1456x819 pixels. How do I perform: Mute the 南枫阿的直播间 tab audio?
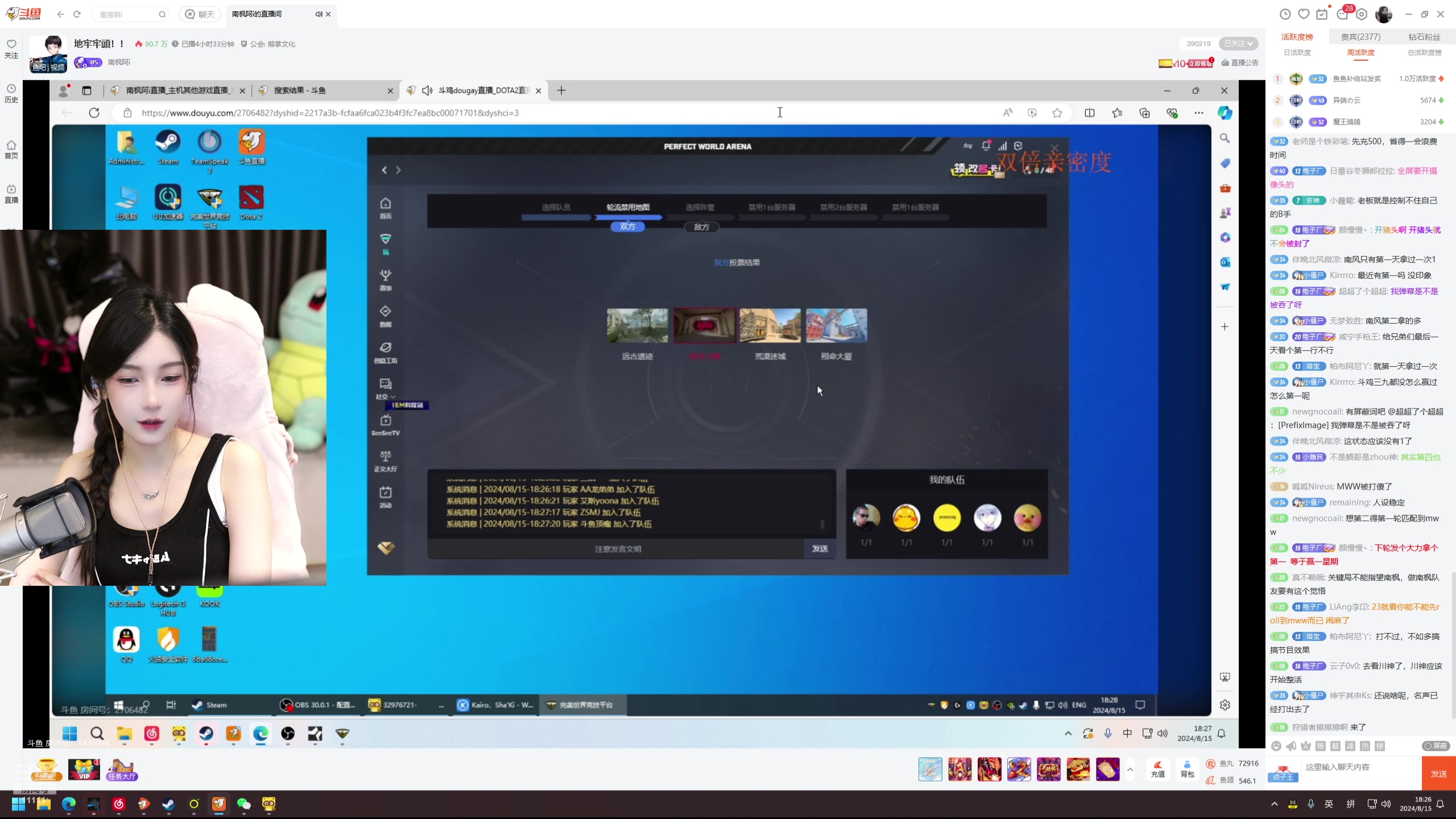(x=318, y=14)
